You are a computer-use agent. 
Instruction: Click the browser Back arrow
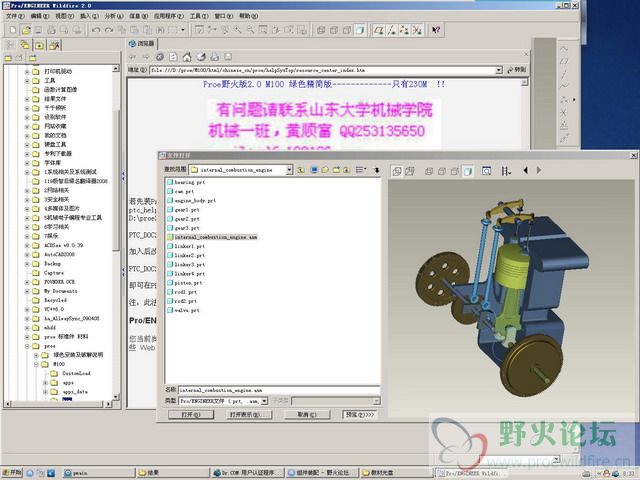click(x=132, y=57)
